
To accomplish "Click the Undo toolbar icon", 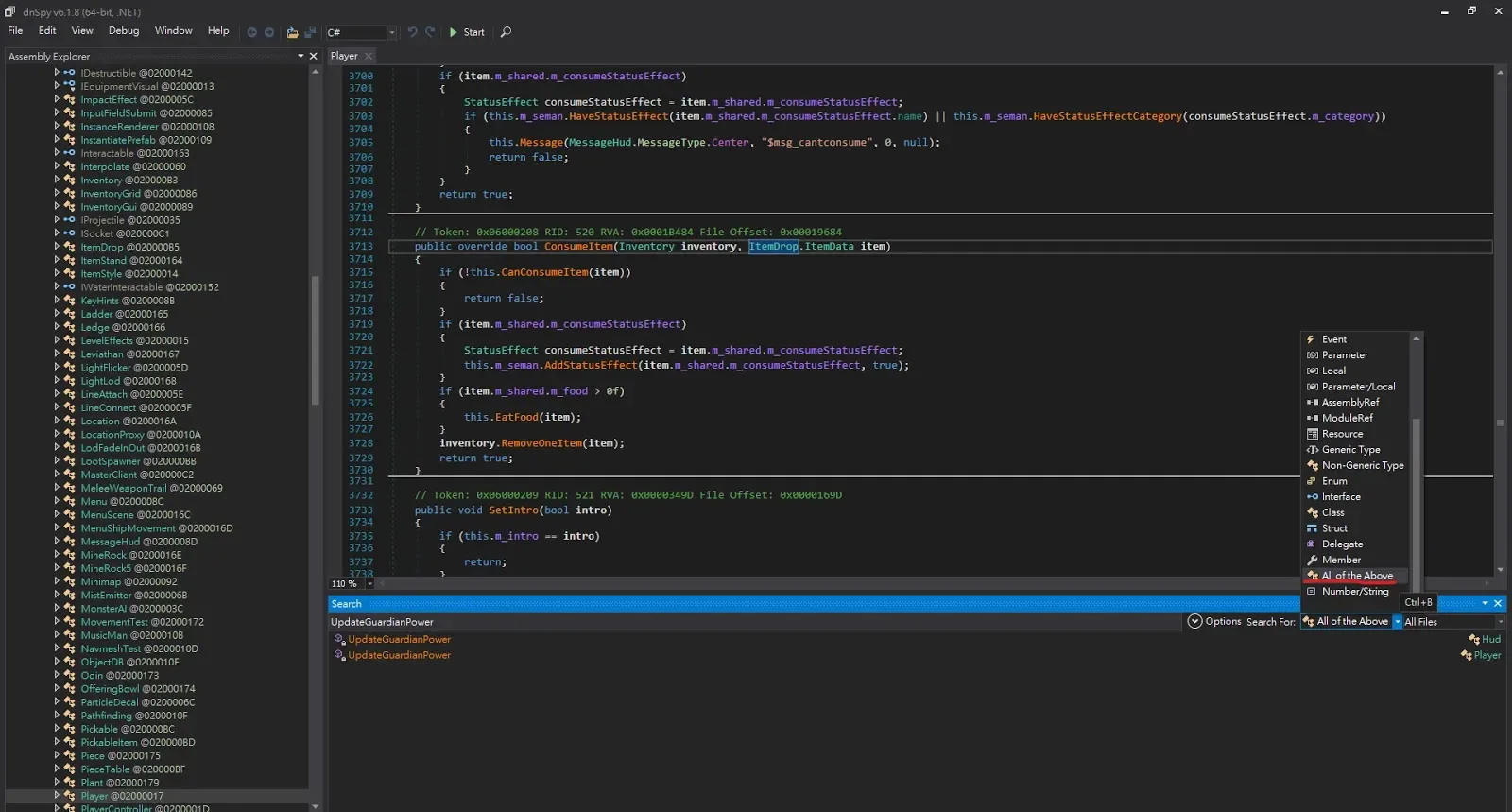I will click(412, 32).
